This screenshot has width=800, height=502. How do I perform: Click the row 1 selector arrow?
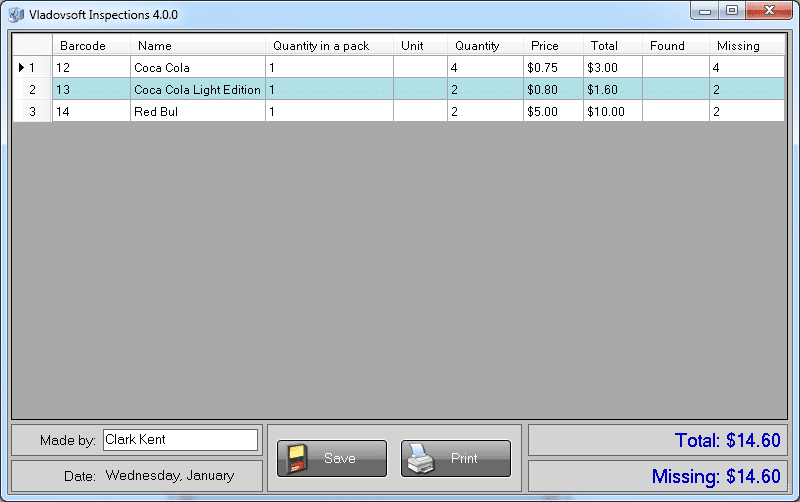(22, 68)
